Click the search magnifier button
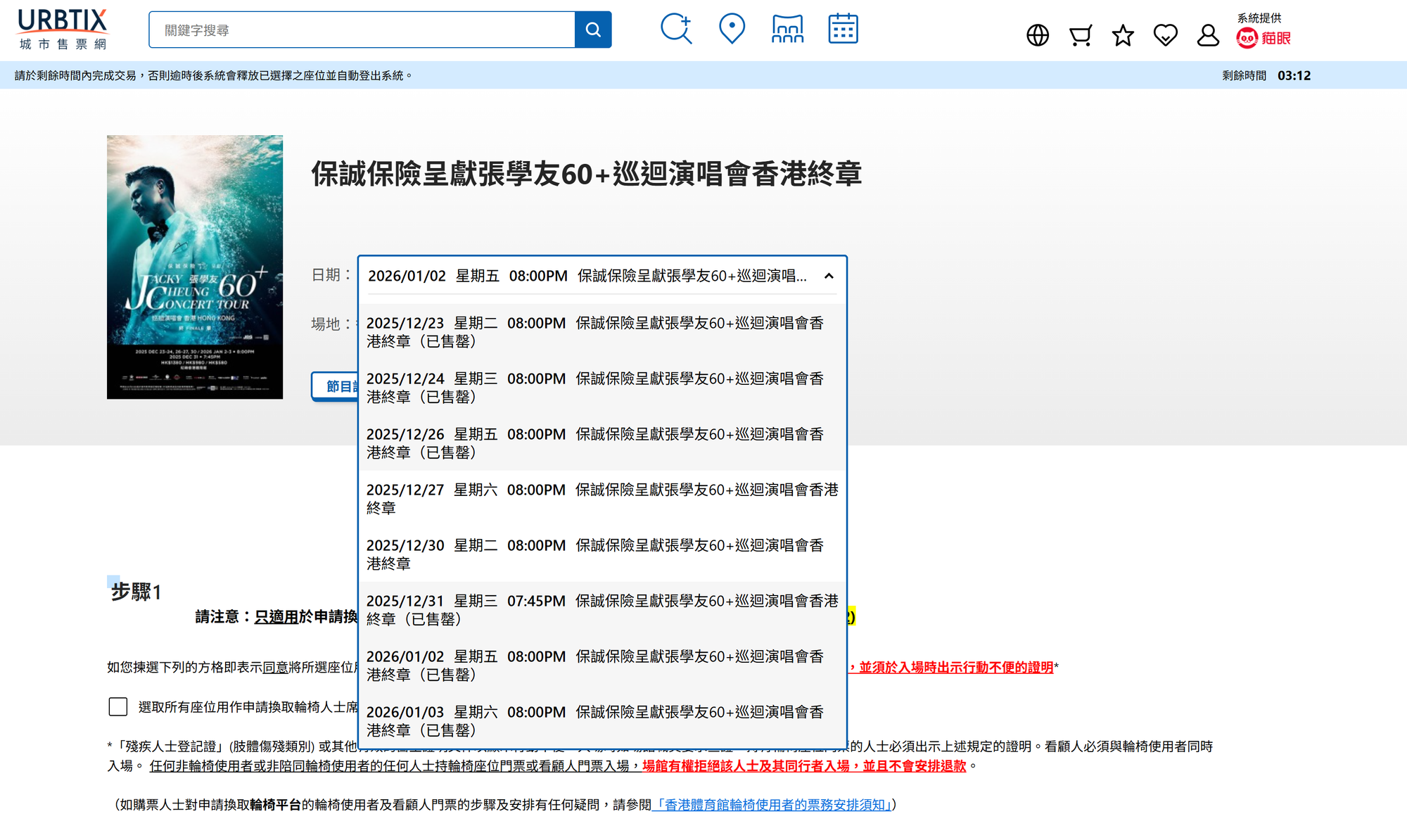Screen dimensions: 1407x840 click(592, 30)
